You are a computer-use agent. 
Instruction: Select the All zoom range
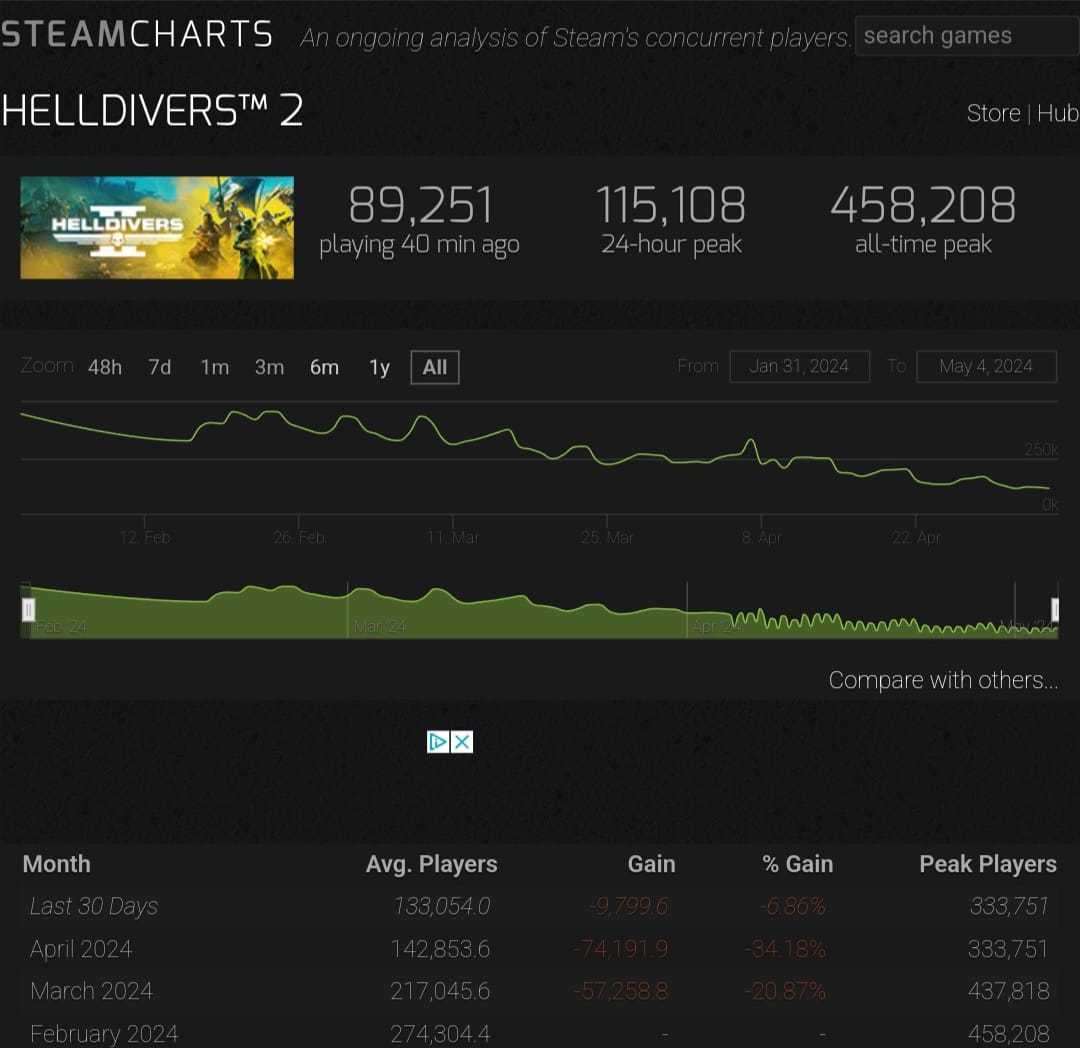[435, 367]
